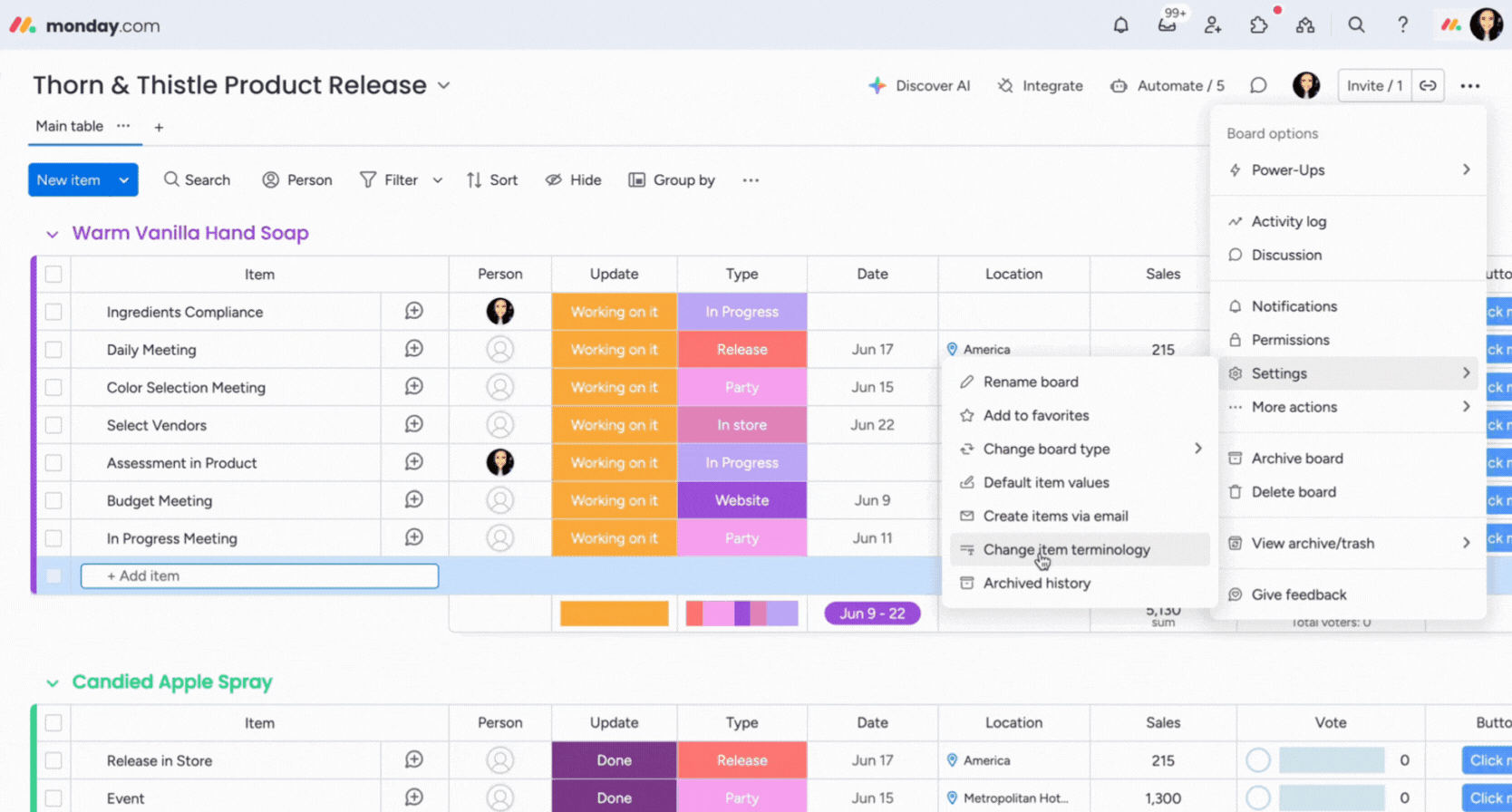Viewport: 1512px width, 812px height.
Task: Choose Rename board from settings menu
Action: click(1080, 382)
